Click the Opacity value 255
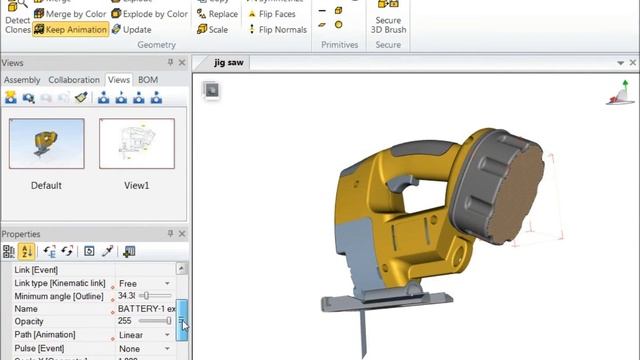Screen dimensions: 640x360 [x=124, y=321]
